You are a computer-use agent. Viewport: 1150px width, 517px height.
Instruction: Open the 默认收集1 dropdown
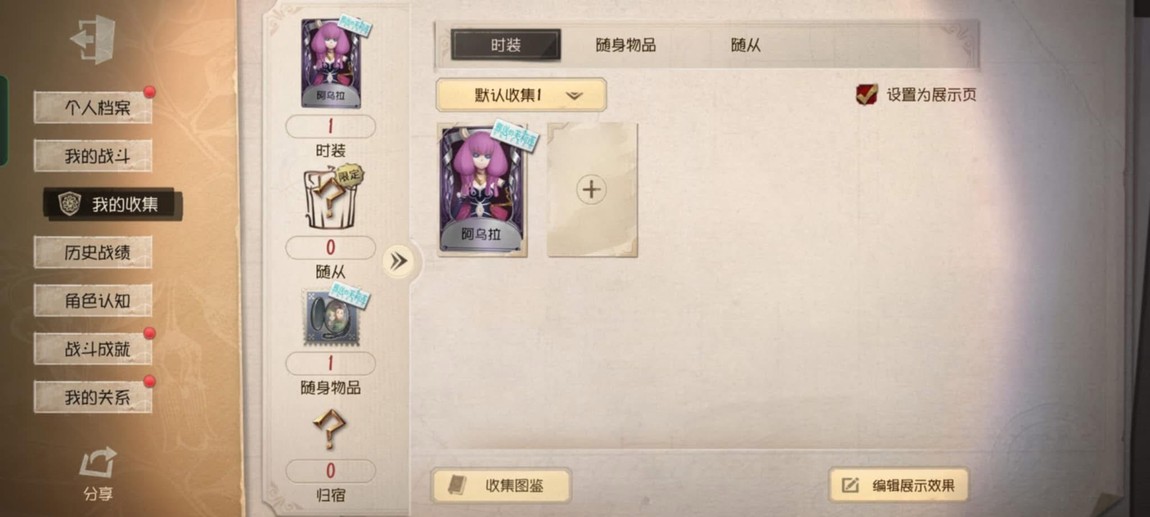521,95
